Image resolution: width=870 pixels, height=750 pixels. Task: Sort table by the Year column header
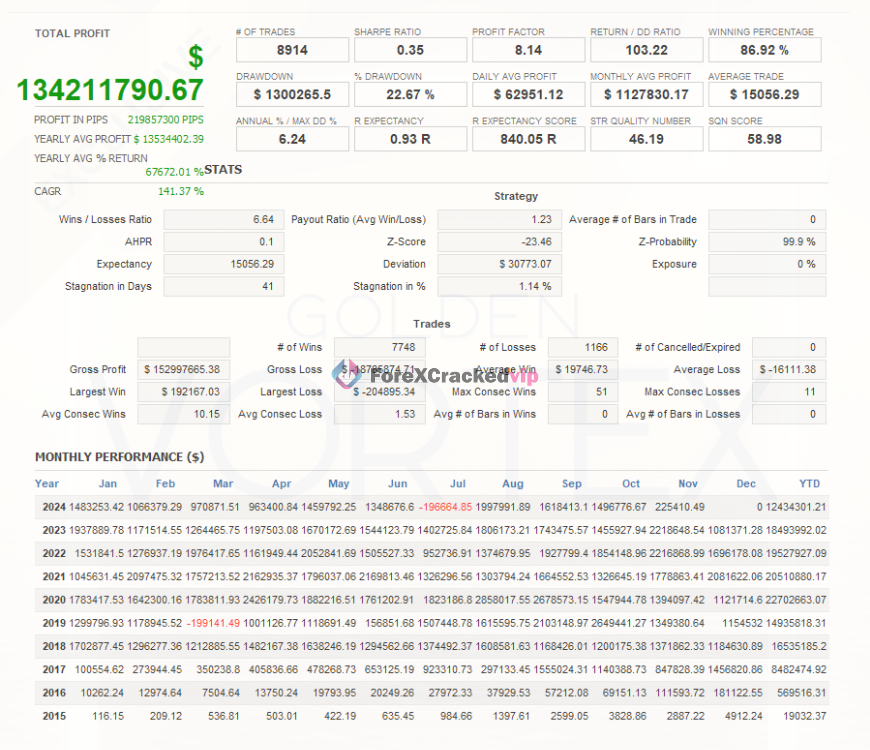click(x=46, y=483)
